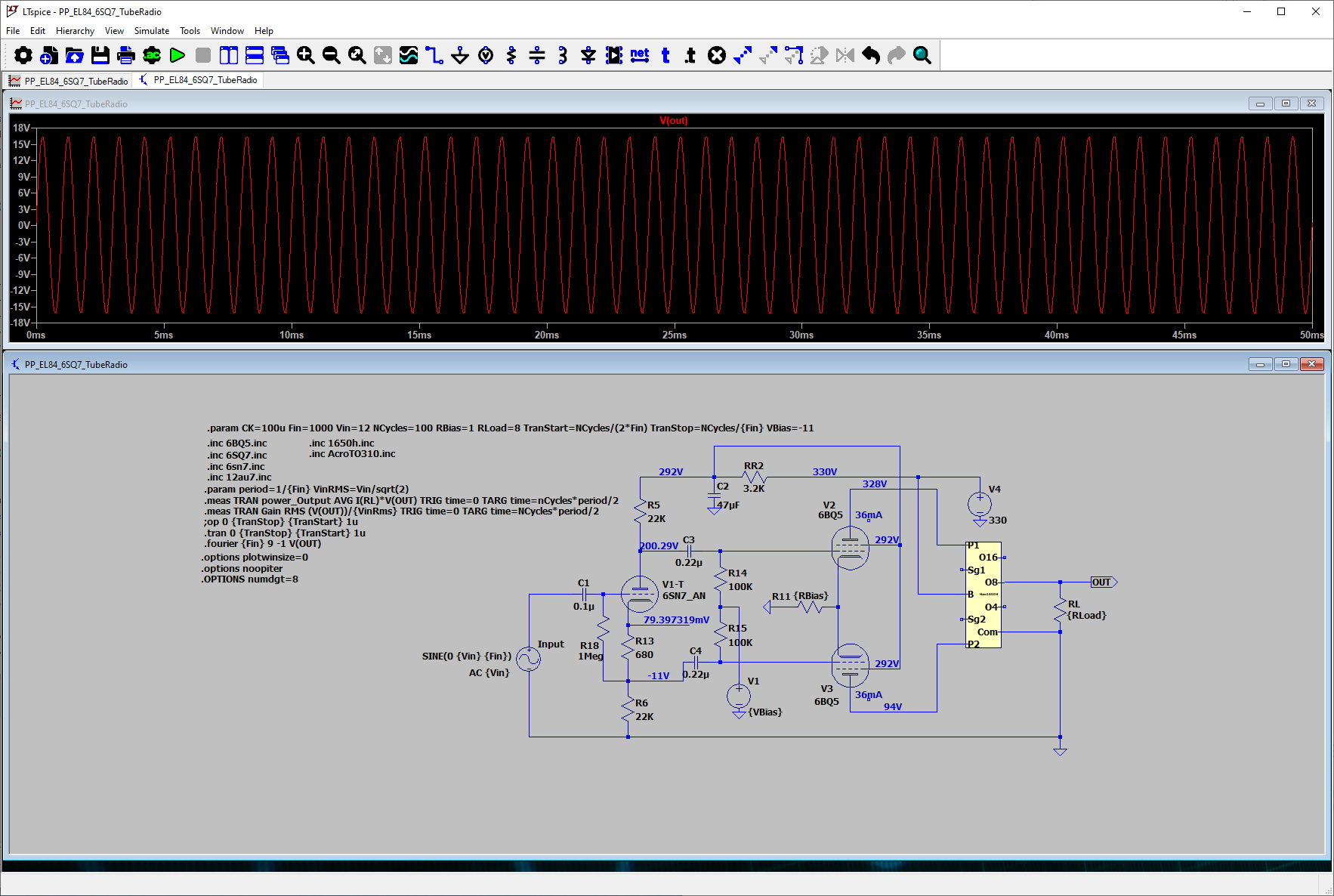Zoom in with the plus magnifier
Image resolution: width=1334 pixels, height=896 pixels.
[306, 55]
